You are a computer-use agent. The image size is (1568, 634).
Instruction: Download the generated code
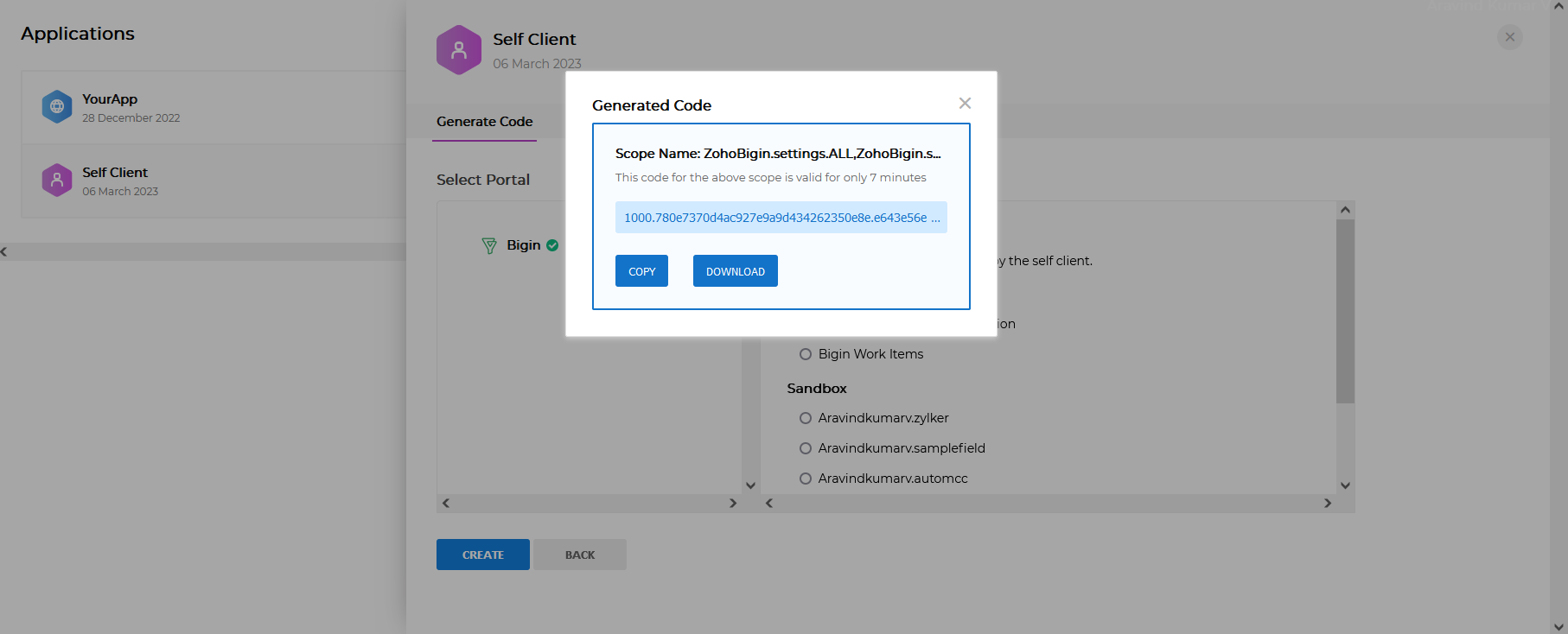(x=735, y=271)
